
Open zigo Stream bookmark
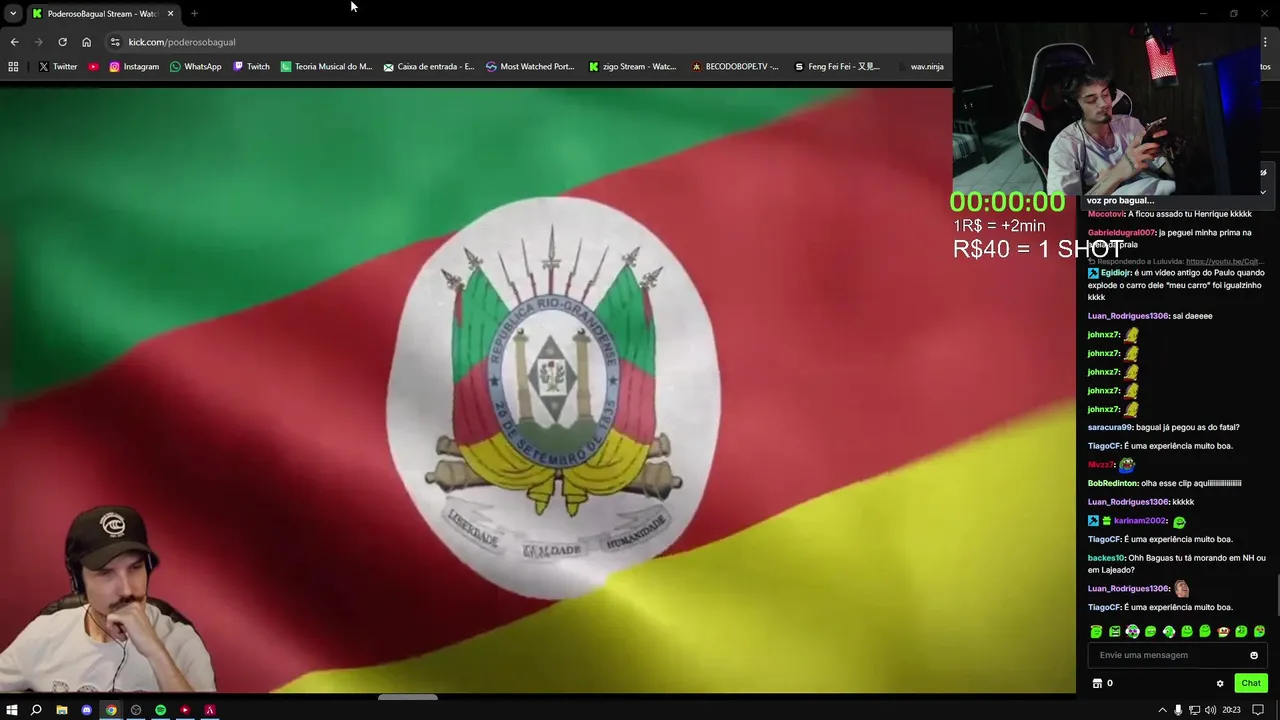632,67
